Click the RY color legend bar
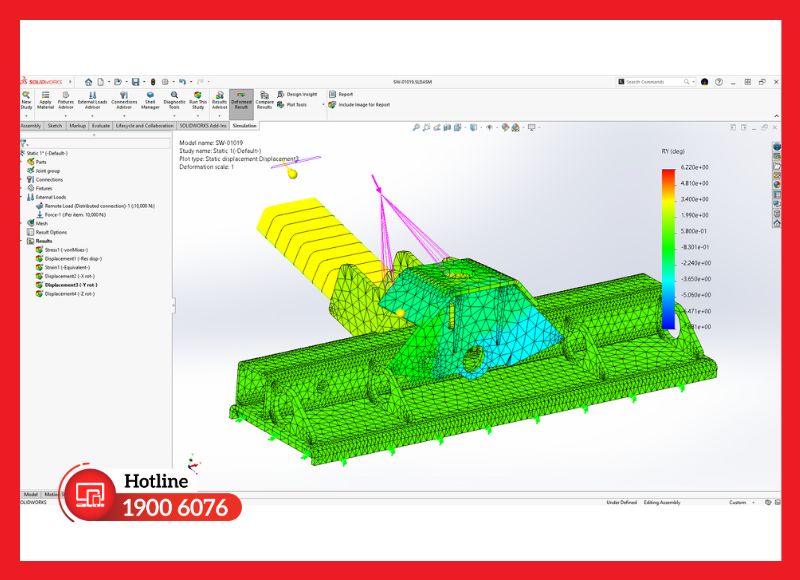Screen dimensions: 800x580 (668, 249)
